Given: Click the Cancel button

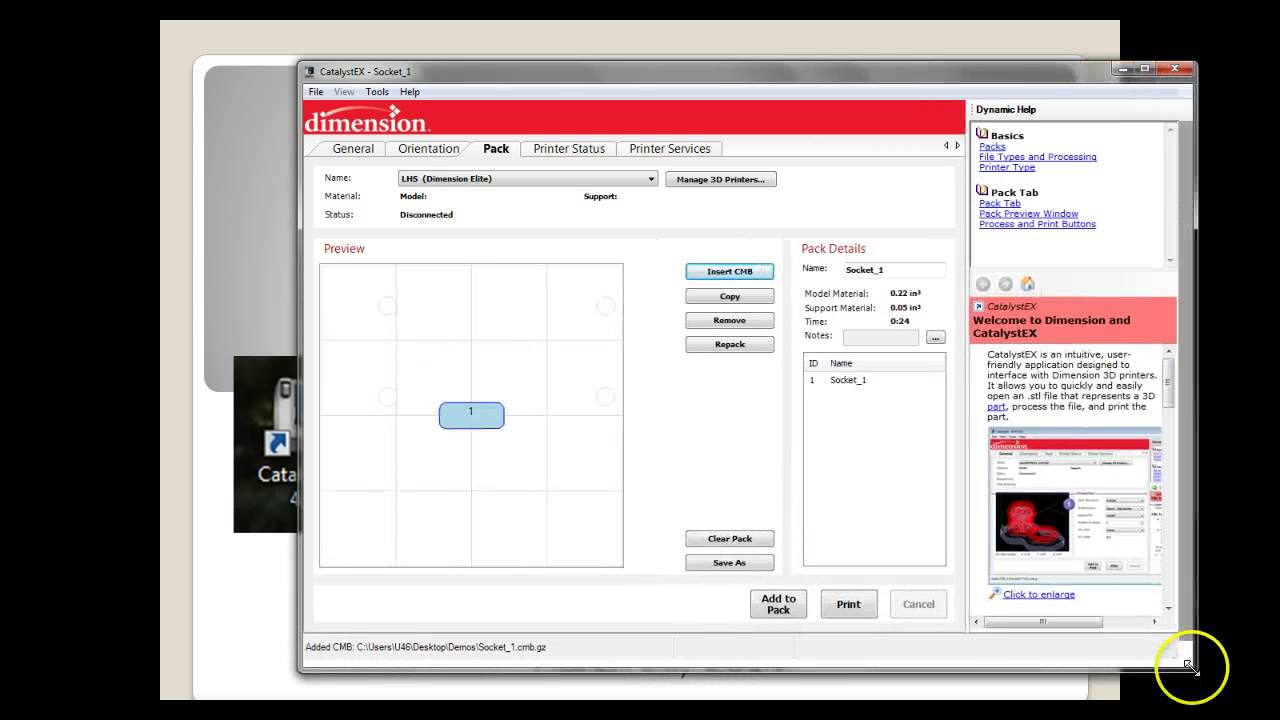Looking at the screenshot, I should click(919, 604).
